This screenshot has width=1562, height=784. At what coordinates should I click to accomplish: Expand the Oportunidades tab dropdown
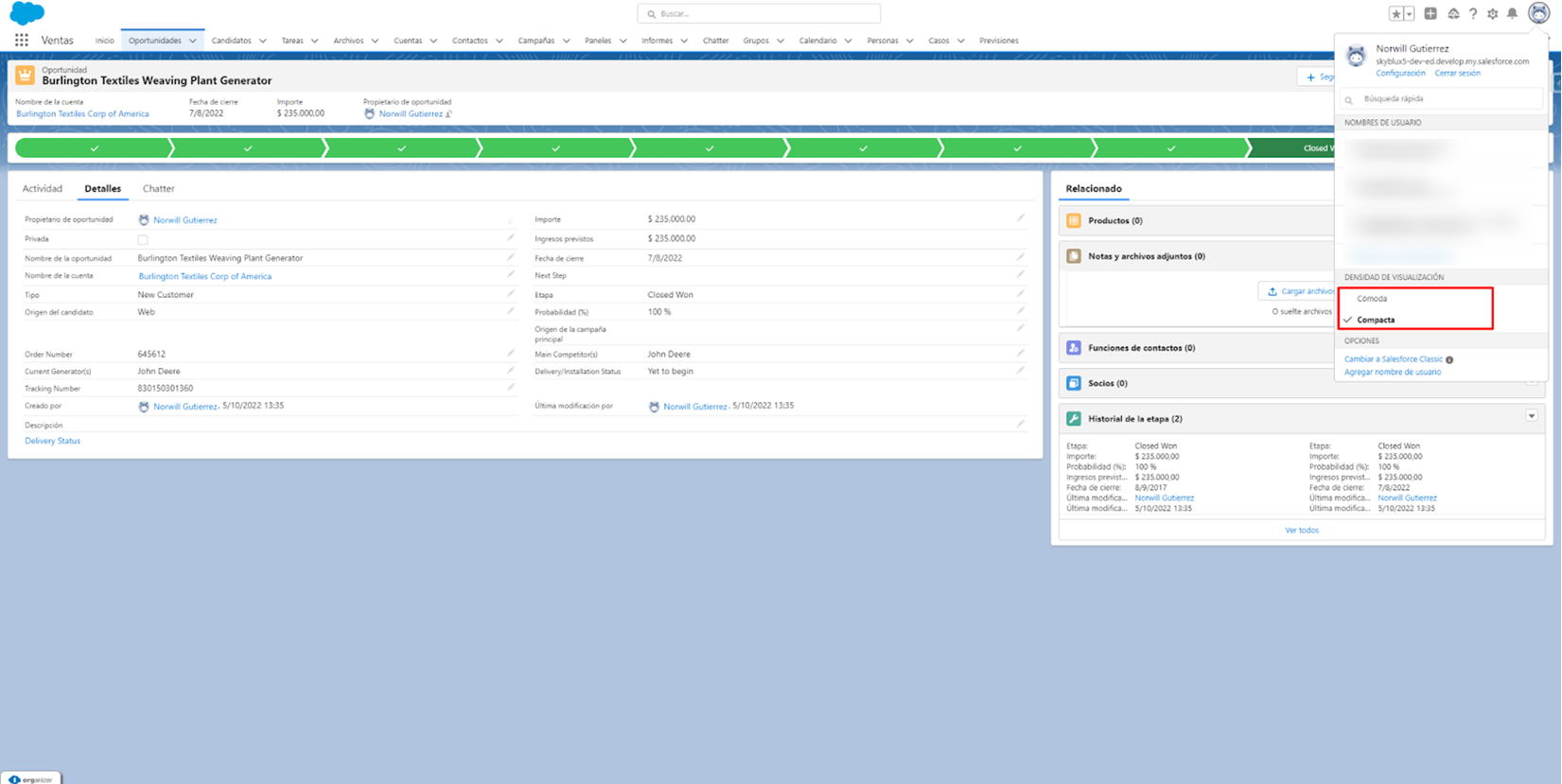[193, 41]
